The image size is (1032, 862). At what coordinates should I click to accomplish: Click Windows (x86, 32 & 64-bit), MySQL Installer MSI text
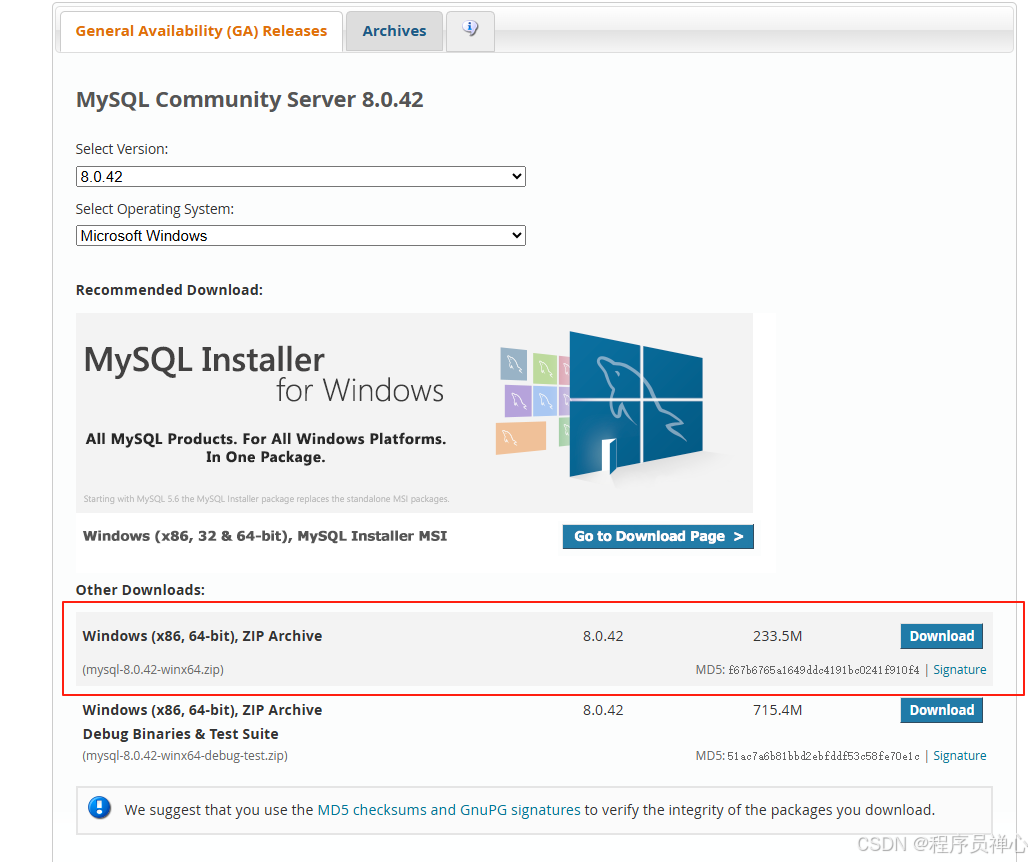point(265,536)
